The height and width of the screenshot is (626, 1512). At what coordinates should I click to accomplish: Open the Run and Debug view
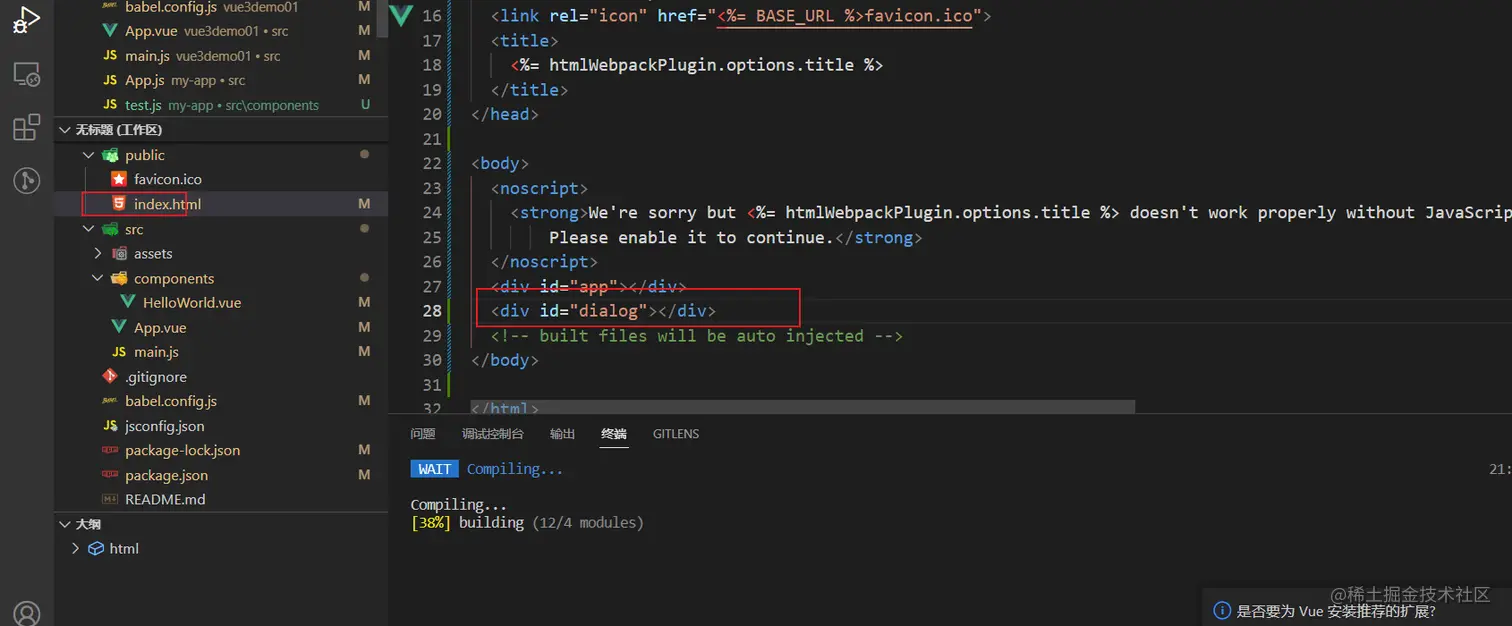[x=26, y=20]
